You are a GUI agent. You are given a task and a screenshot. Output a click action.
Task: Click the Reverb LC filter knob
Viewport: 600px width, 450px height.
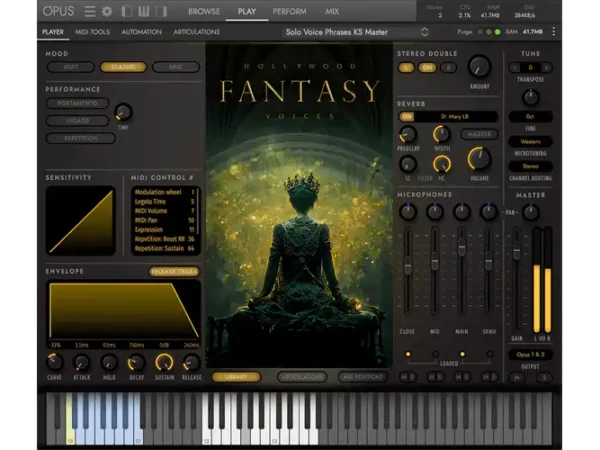[408, 164]
